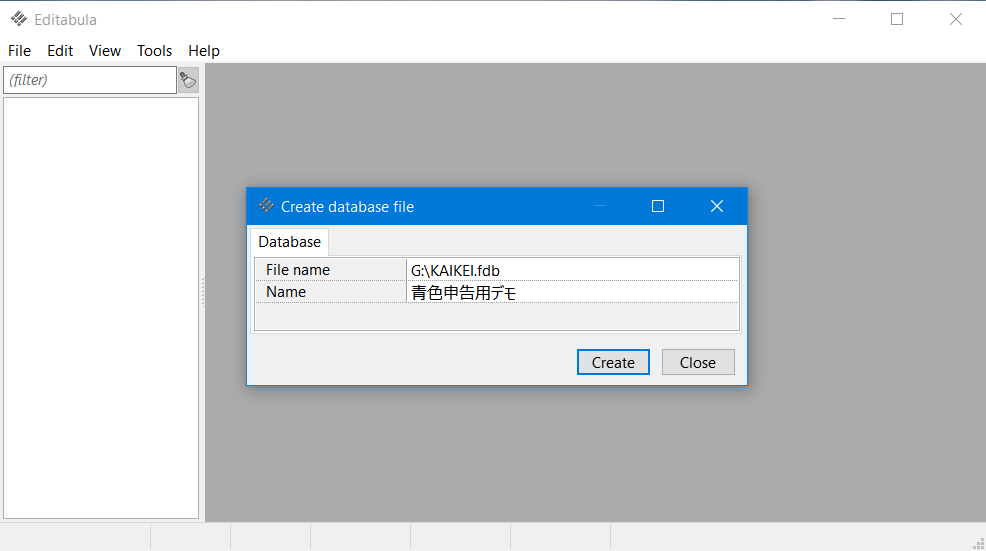Viewport: 986px width, 551px height.
Task: Open the File menu
Action: pos(19,51)
